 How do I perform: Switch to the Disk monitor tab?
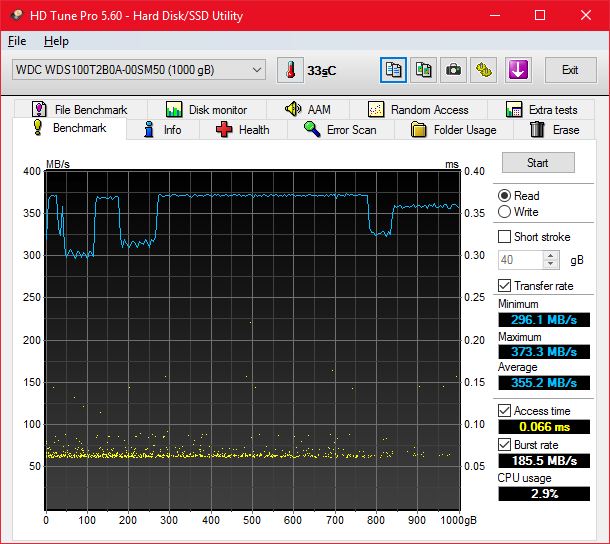(x=207, y=110)
